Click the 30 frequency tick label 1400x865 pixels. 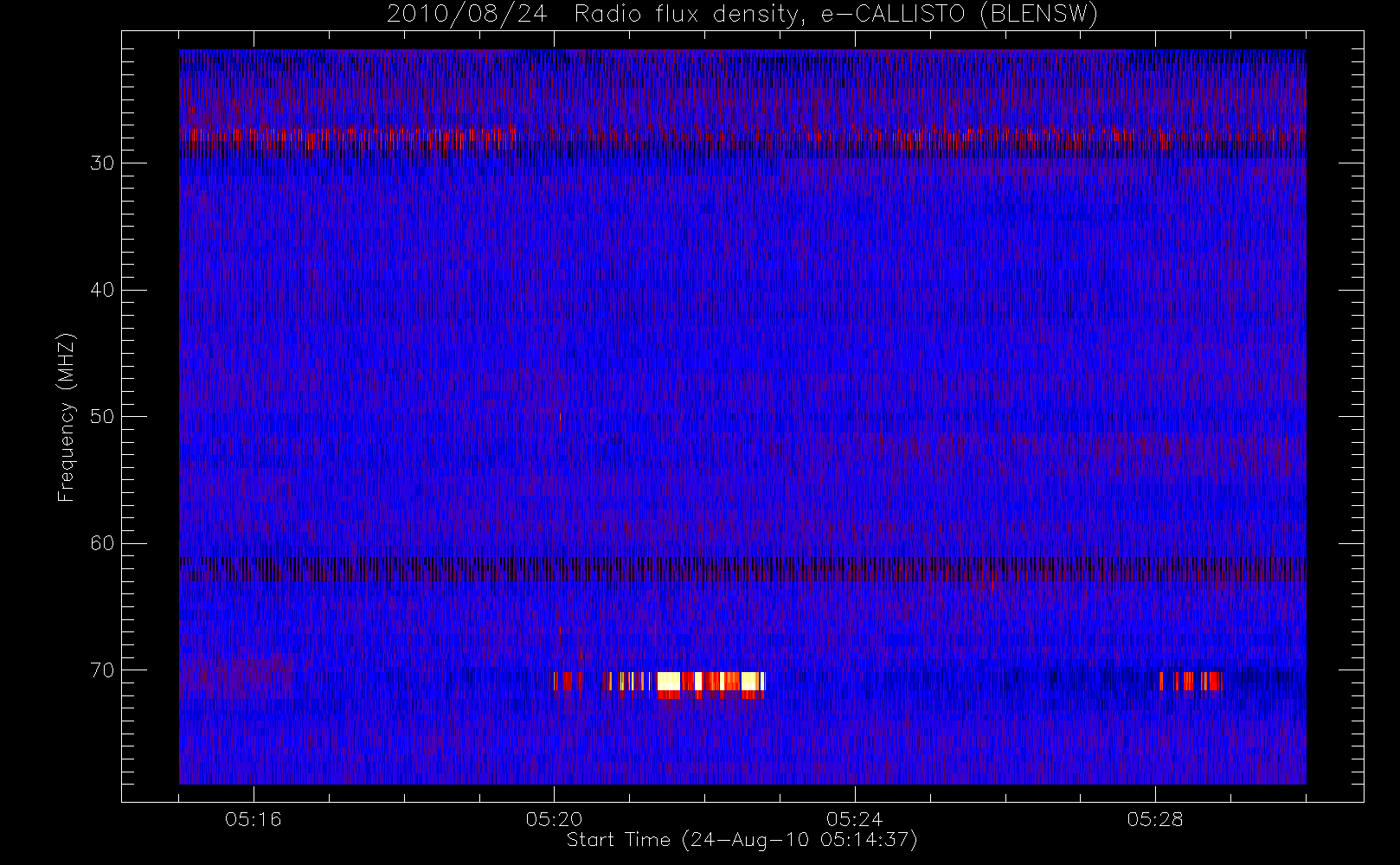(102, 163)
